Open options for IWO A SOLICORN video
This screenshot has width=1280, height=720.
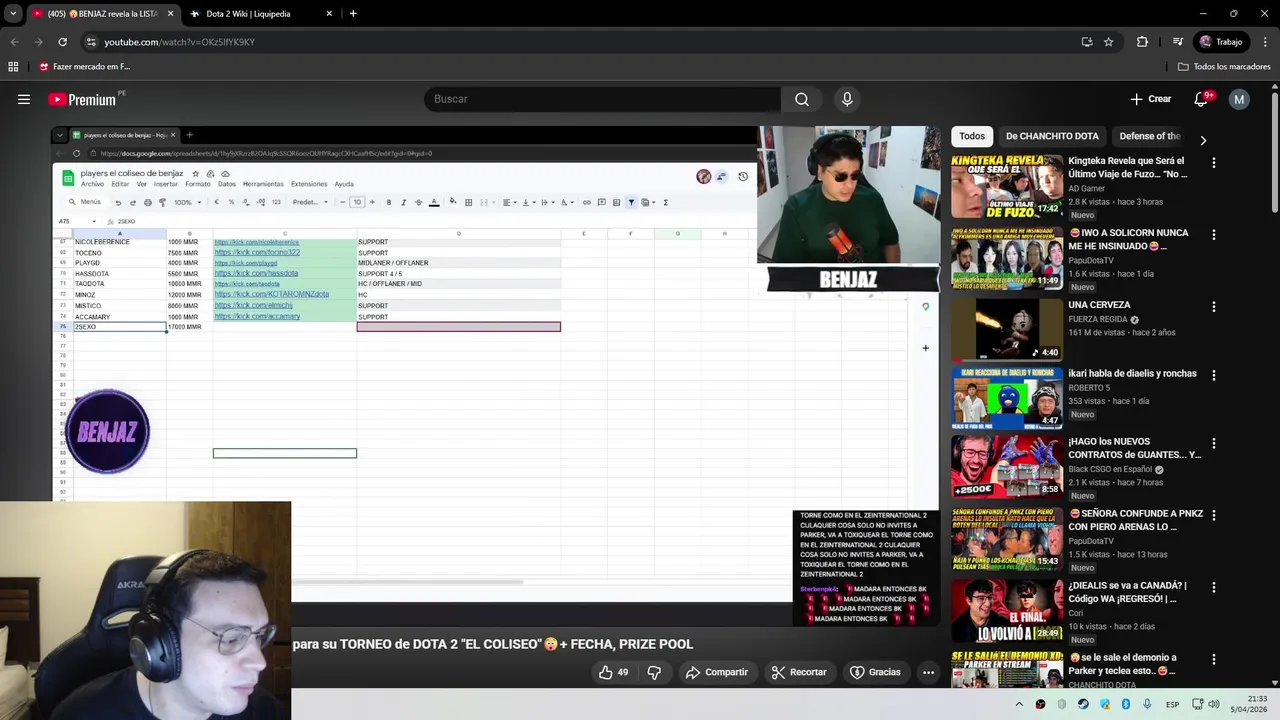tap(1214, 234)
